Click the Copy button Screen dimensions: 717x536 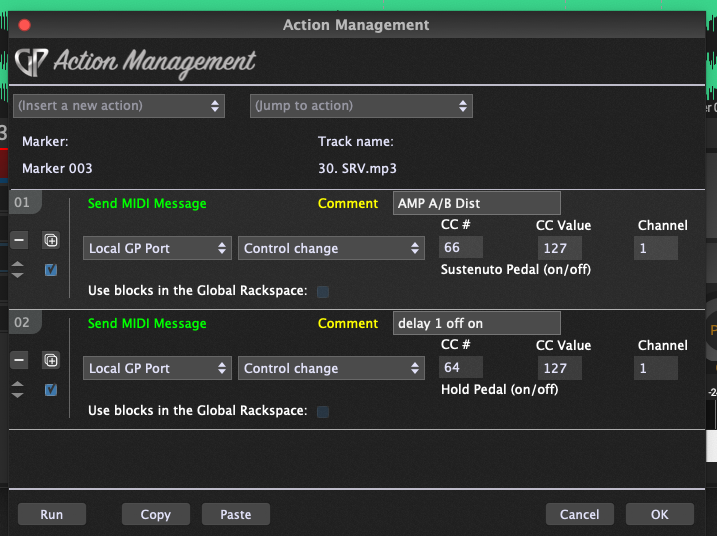pyautogui.click(x=155, y=514)
